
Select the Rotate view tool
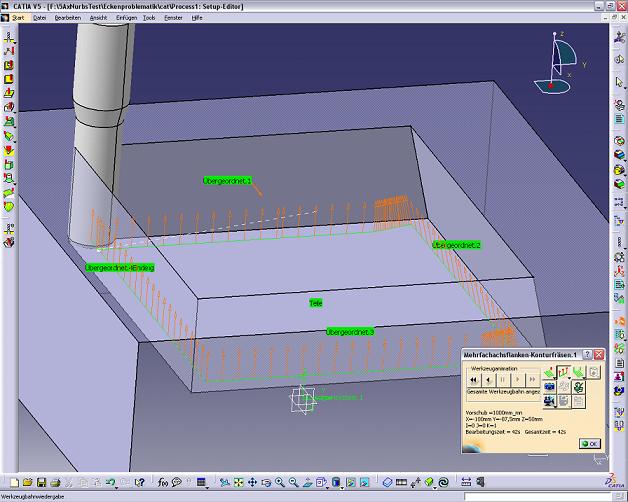point(266,482)
